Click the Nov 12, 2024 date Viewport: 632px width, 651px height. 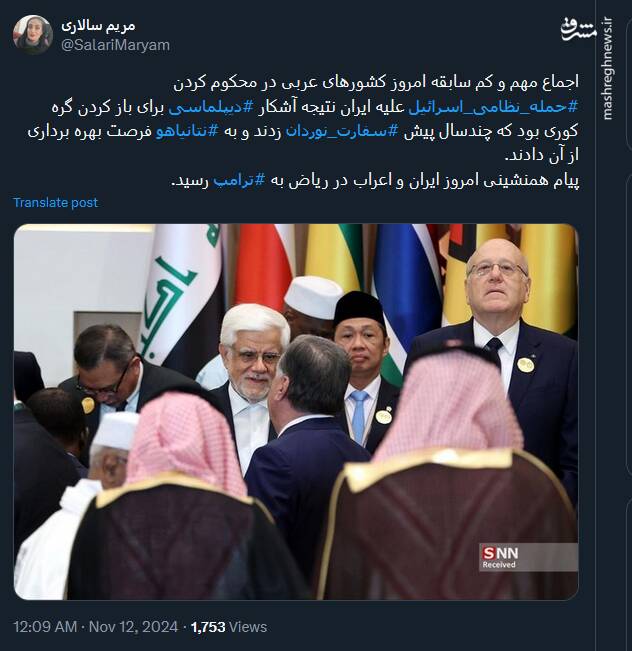(133, 627)
